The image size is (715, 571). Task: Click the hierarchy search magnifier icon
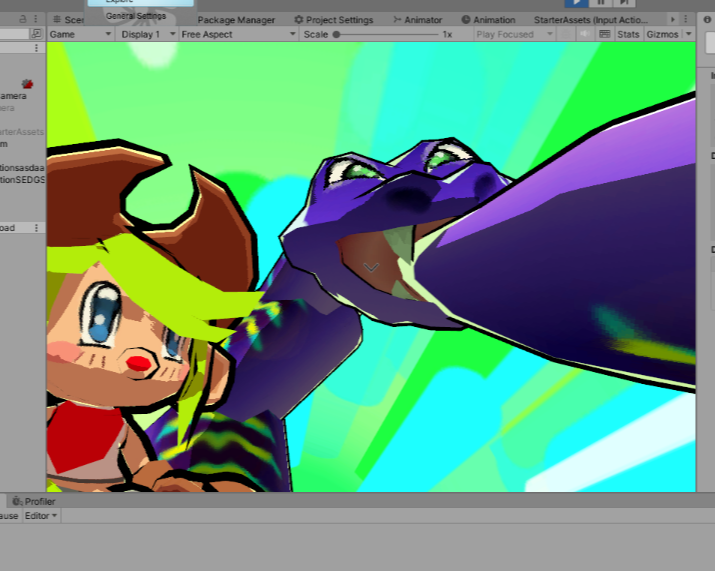pyautogui.click(x=37, y=34)
